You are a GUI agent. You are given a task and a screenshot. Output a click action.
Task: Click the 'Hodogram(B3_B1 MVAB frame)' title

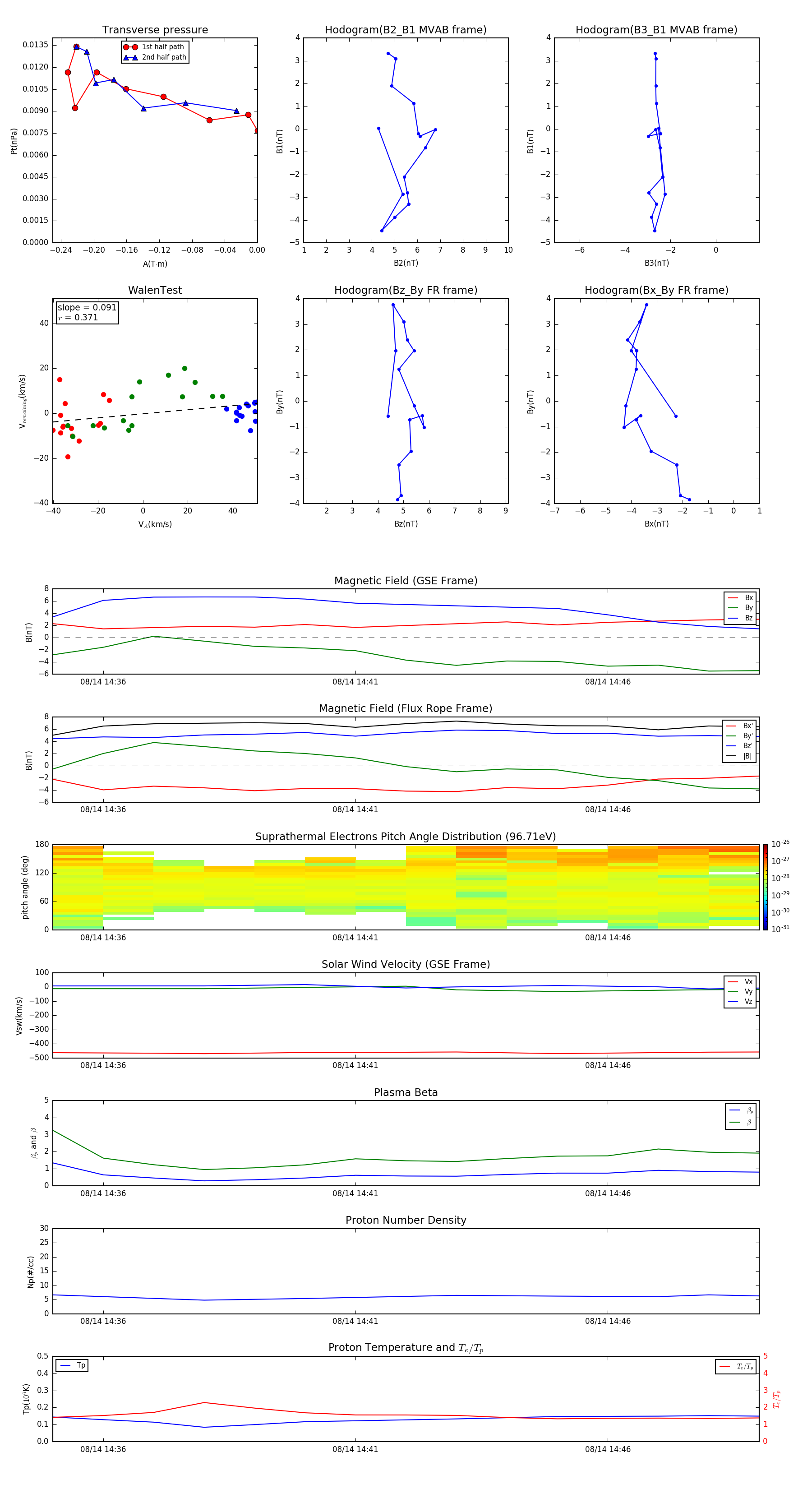pos(656,30)
